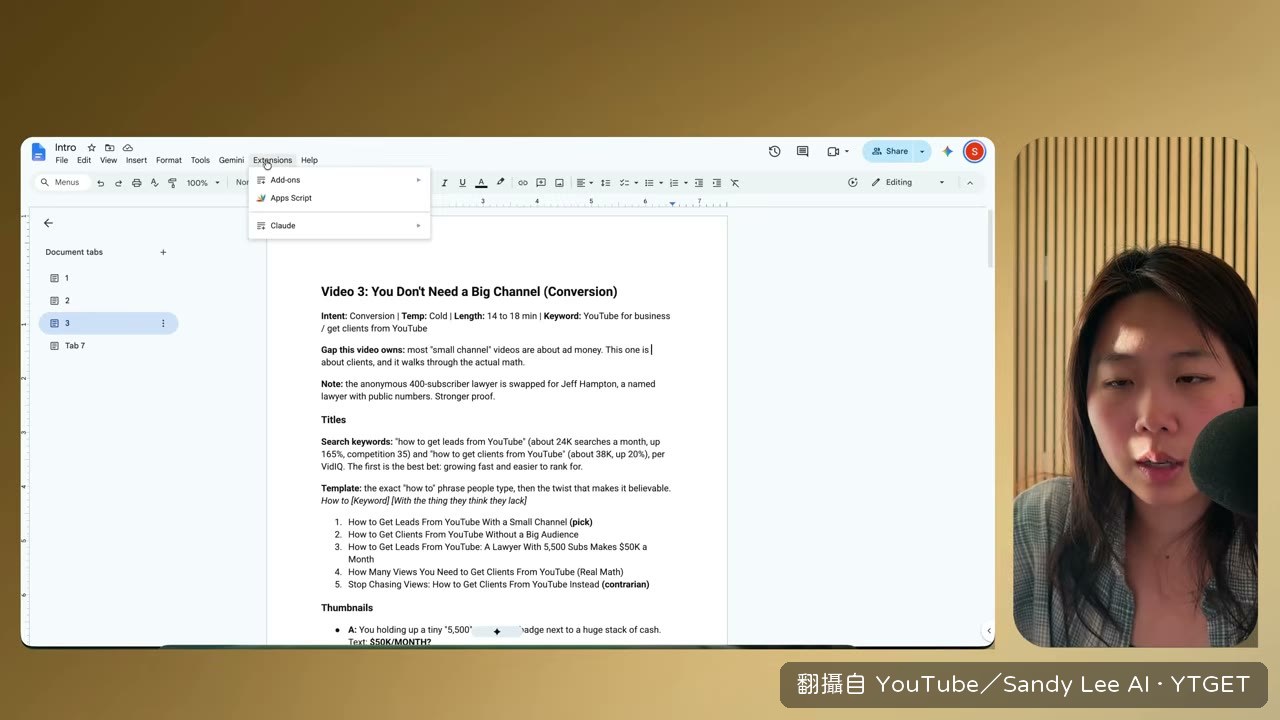
Task: Open the Format menu
Action: [x=169, y=160]
